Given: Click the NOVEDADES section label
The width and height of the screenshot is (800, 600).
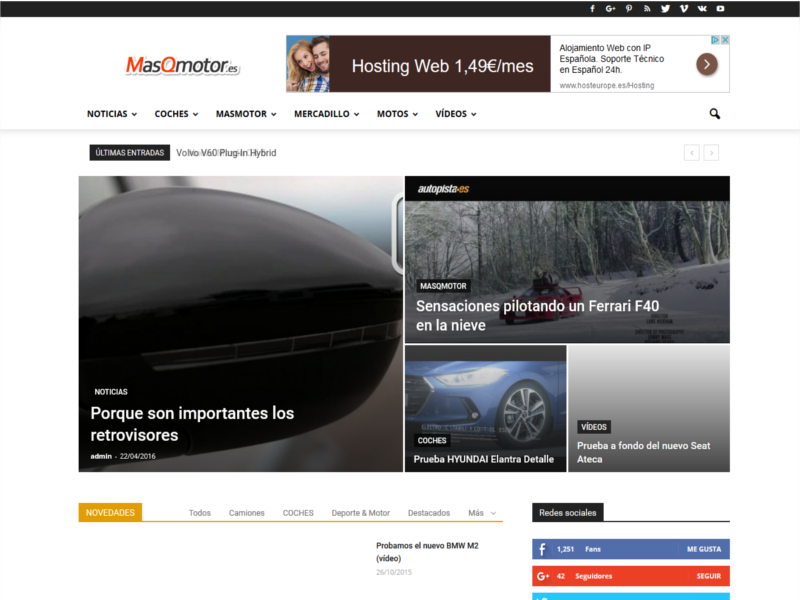Looking at the screenshot, I should (110, 512).
